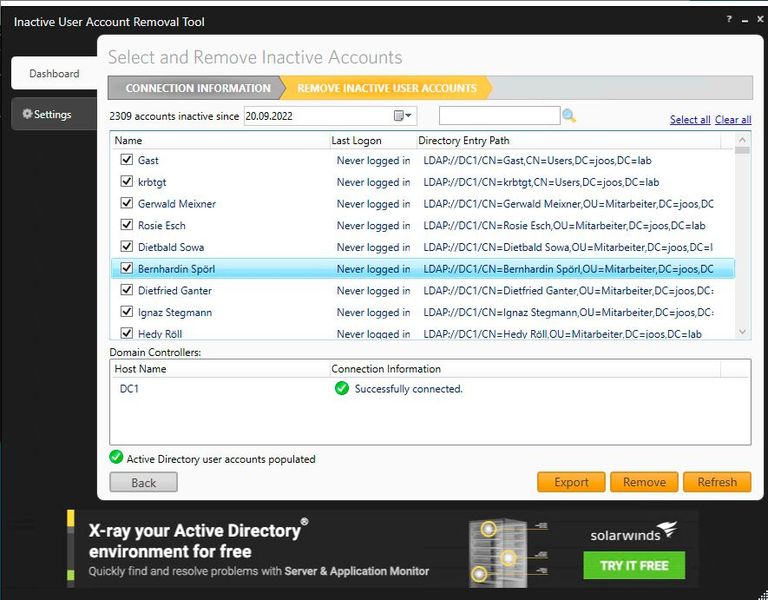Image resolution: width=768 pixels, height=600 pixels.
Task: Open the date picker calendar icon
Action: pyautogui.click(x=402, y=116)
